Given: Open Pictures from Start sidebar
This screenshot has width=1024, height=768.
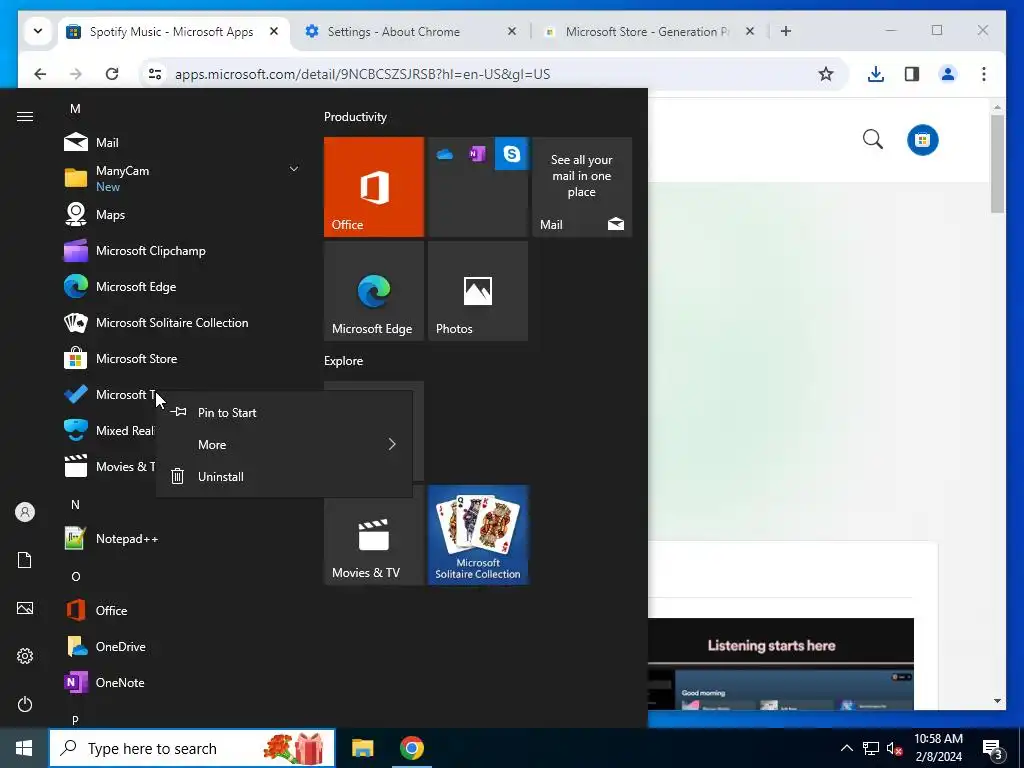Looking at the screenshot, I should (x=25, y=608).
